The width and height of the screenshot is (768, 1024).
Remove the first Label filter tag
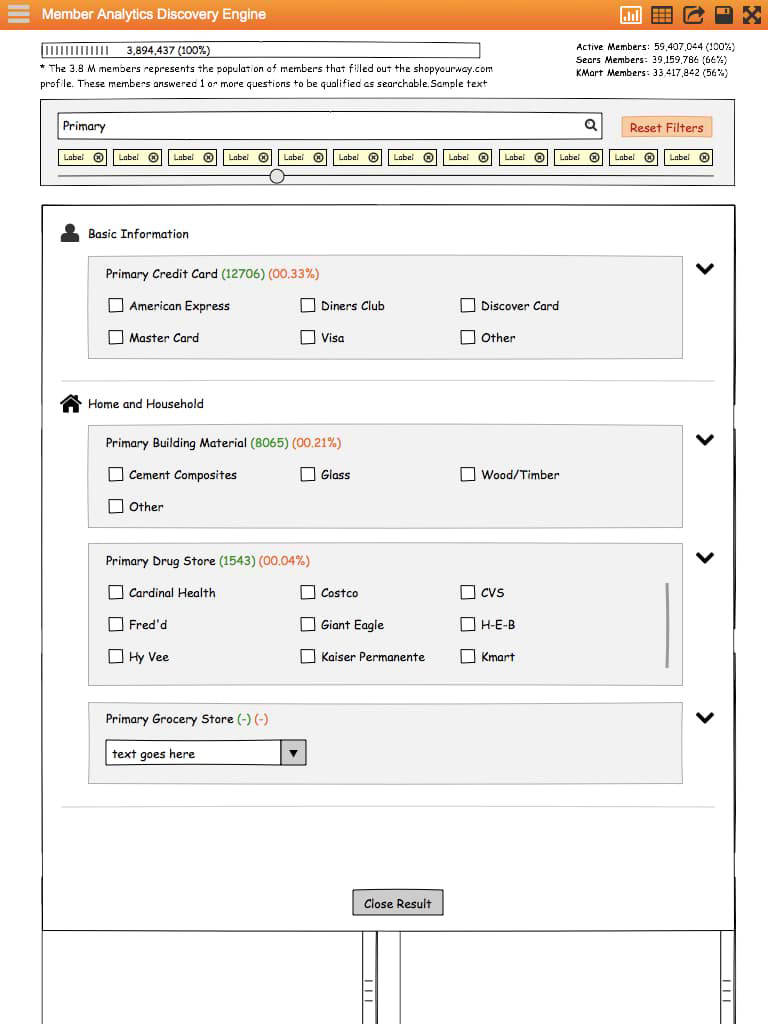coord(98,158)
